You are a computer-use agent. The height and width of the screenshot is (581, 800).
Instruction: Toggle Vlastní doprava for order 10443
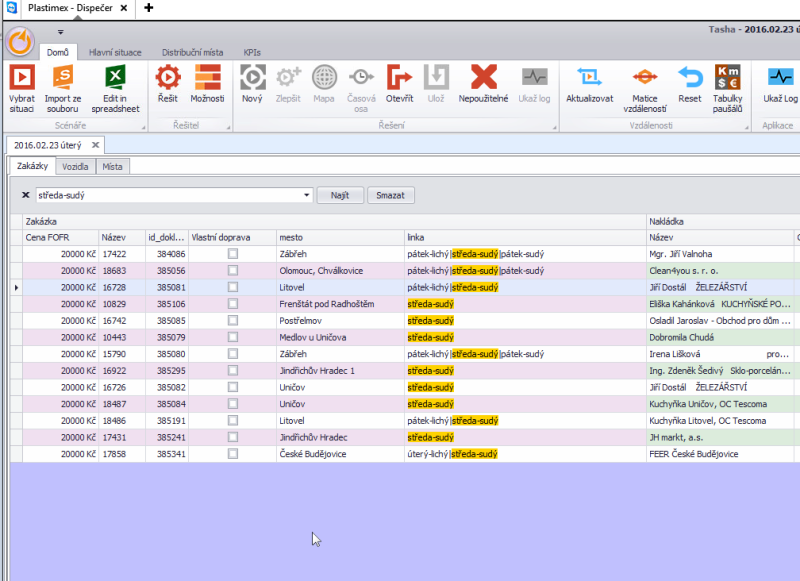[233, 337]
